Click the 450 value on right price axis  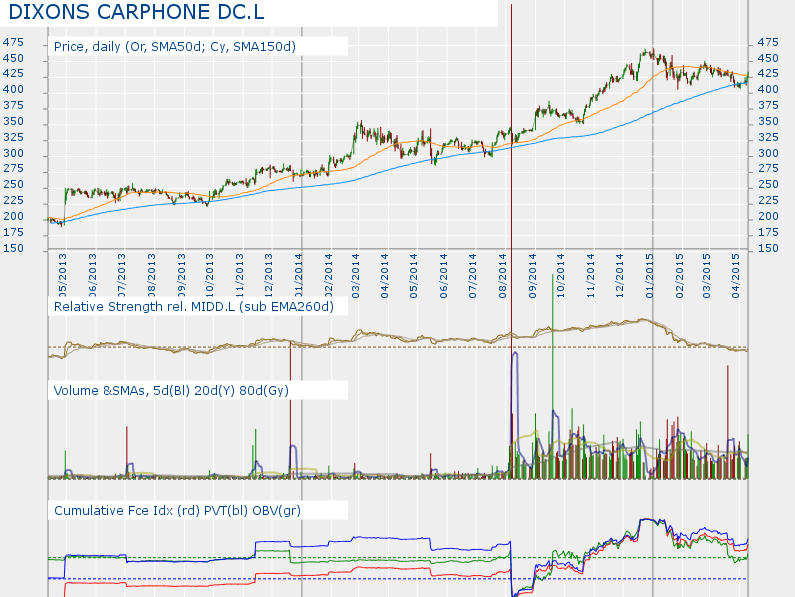coord(768,58)
